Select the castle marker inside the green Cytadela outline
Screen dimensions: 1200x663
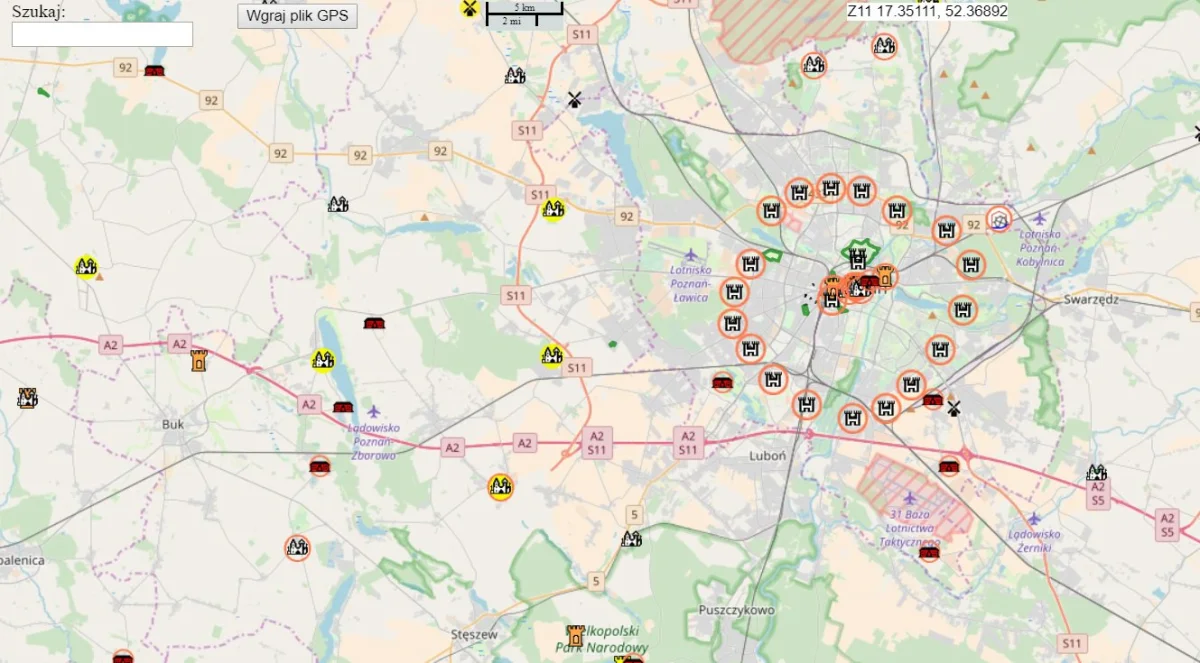point(857,258)
